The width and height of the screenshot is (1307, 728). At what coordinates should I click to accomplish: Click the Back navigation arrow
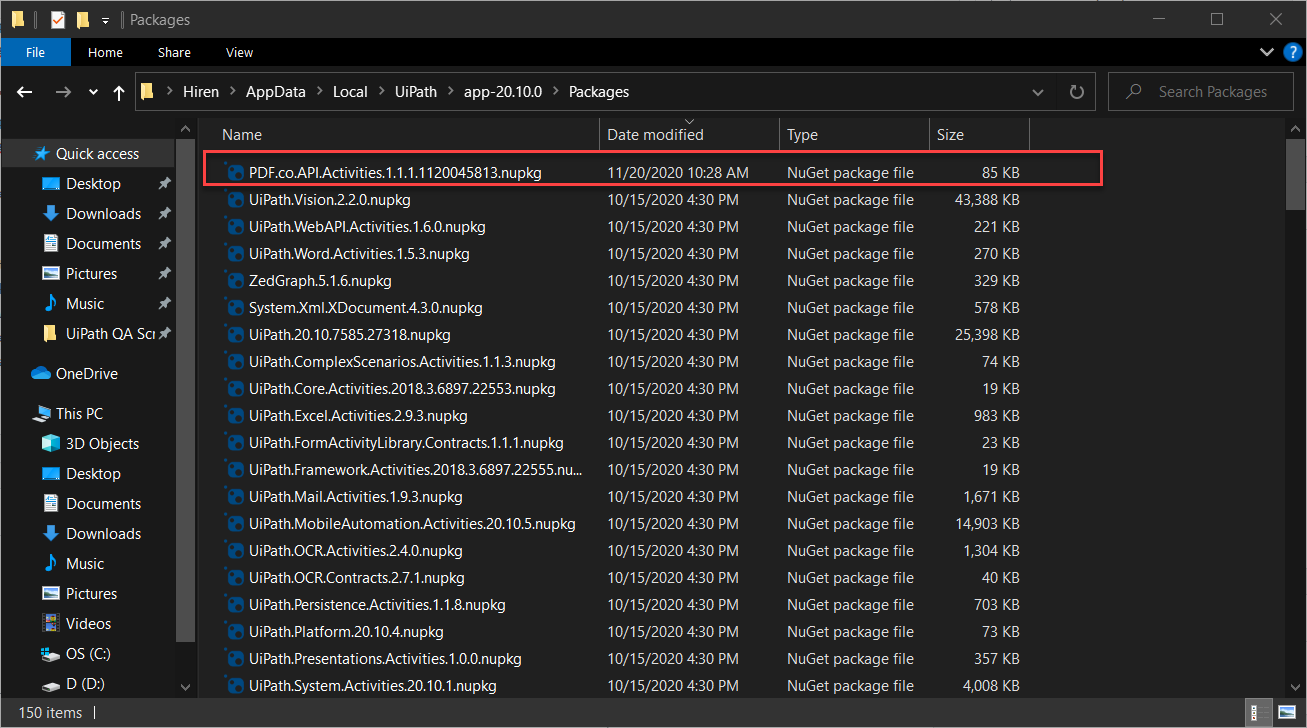click(26, 92)
